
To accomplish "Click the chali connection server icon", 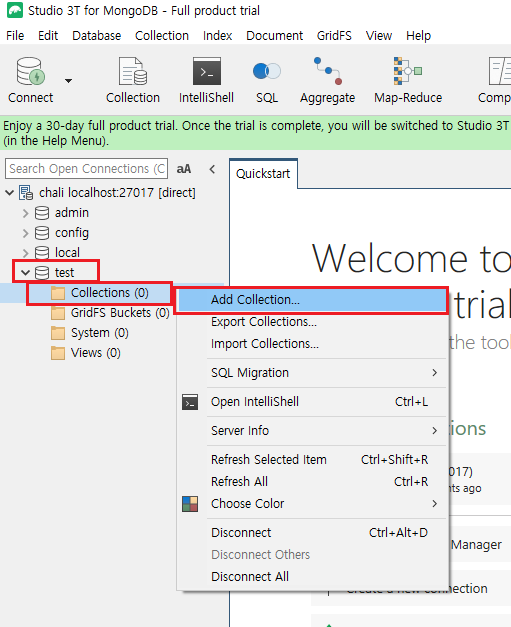I will [26, 193].
